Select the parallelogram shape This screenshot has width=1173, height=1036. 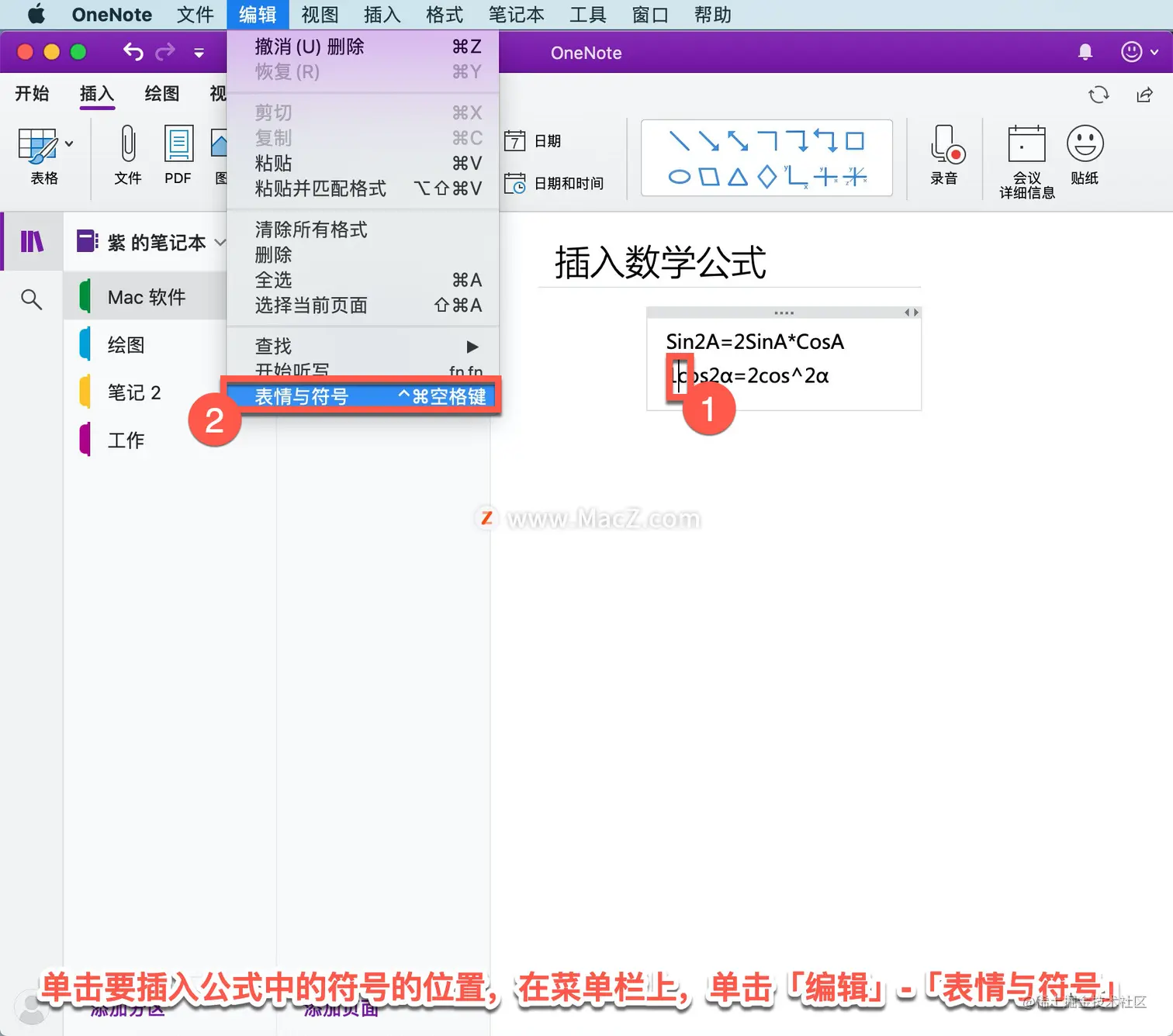708,177
